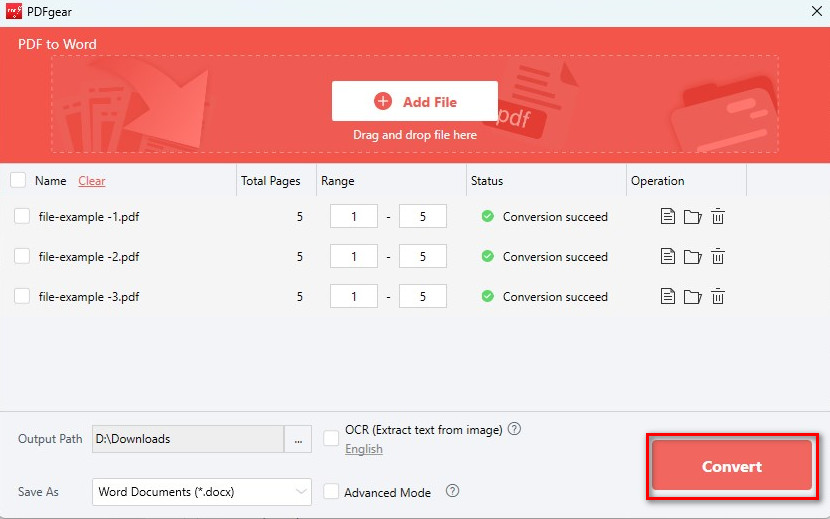The height and width of the screenshot is (519, 830).
Task: Open converted document for file-example -2.pdf
Action: pos(668,257)
